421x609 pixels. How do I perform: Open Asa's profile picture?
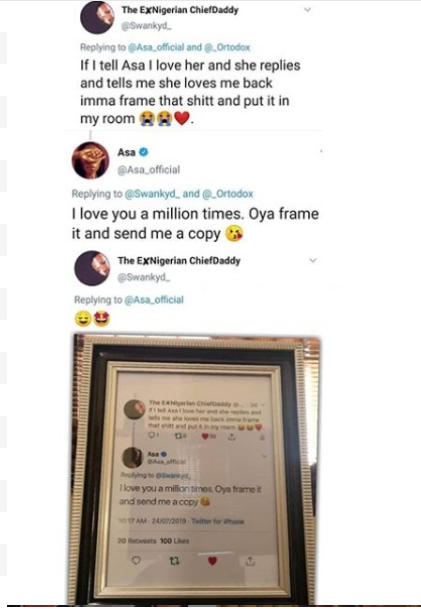(x=90, y=160)
